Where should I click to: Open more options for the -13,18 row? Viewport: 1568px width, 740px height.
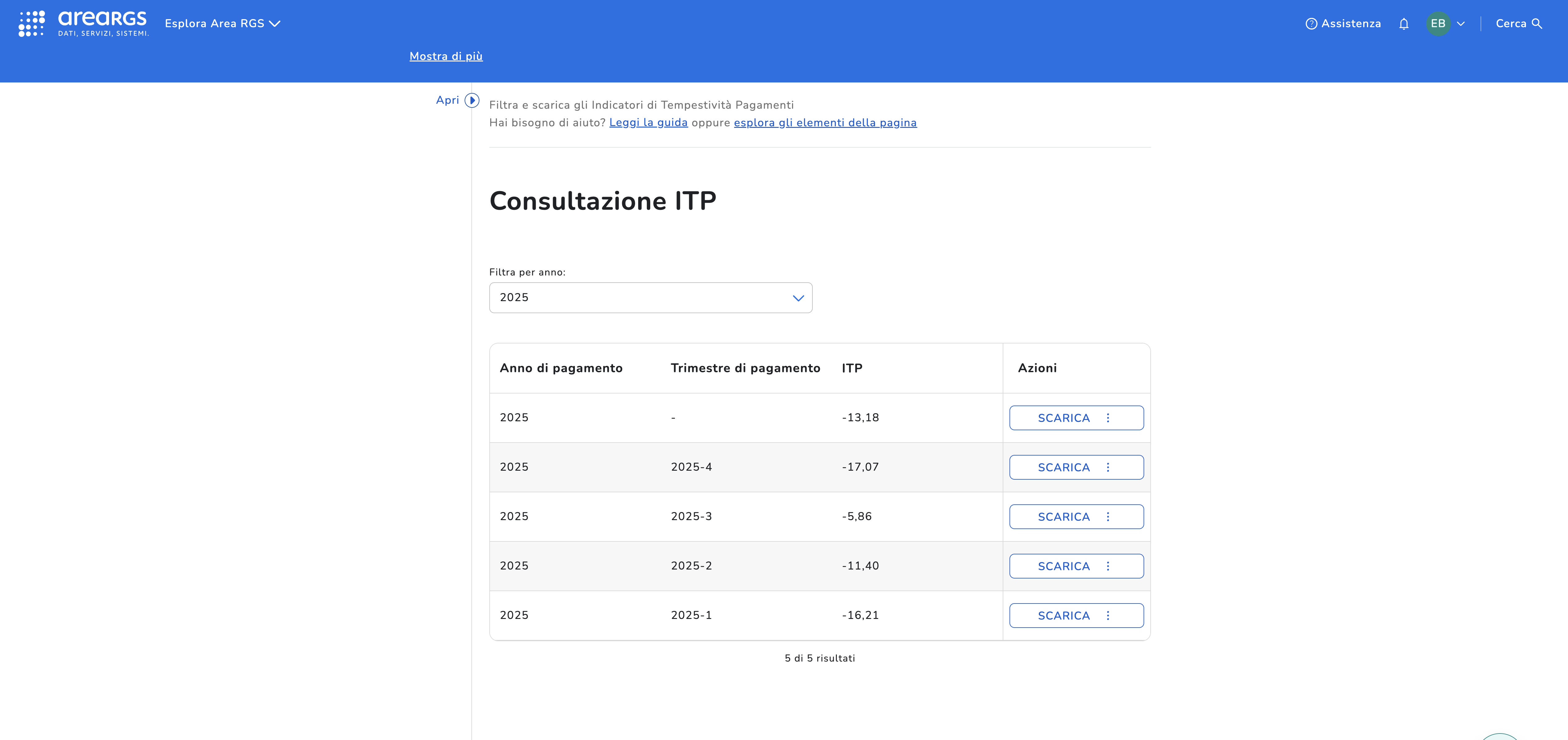(1108, 418)
